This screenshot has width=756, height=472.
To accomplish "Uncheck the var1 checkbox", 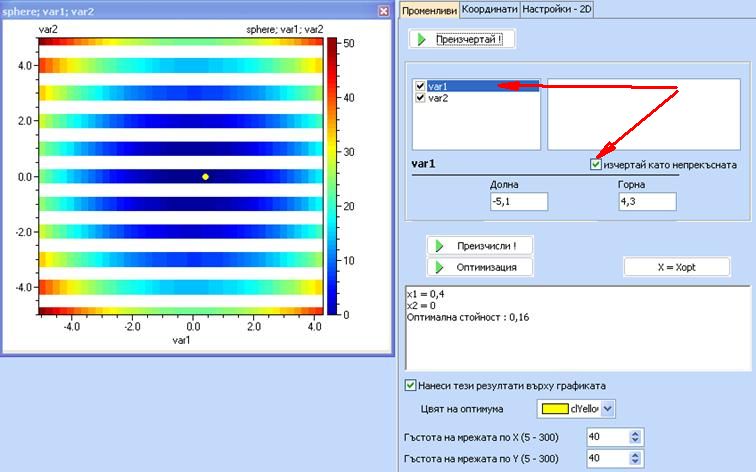I will tap(420, 87).
